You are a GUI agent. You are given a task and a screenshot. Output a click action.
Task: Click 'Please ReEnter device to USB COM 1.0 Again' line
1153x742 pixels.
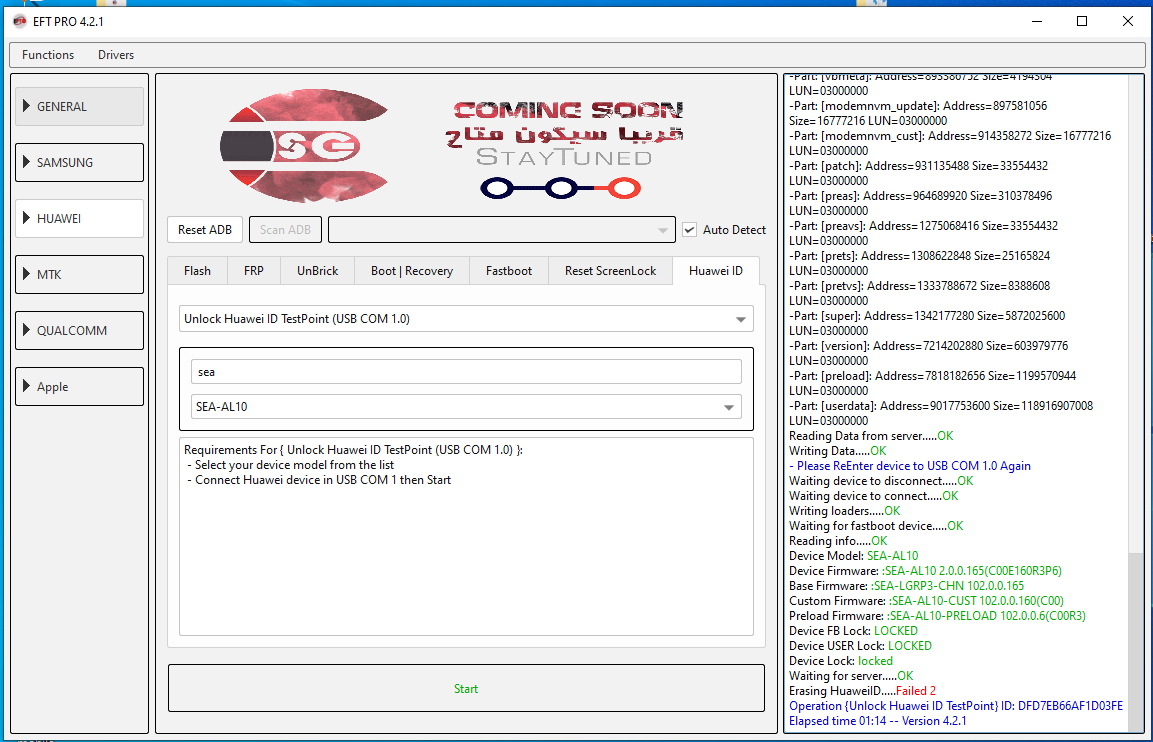[x=910, y=465]
